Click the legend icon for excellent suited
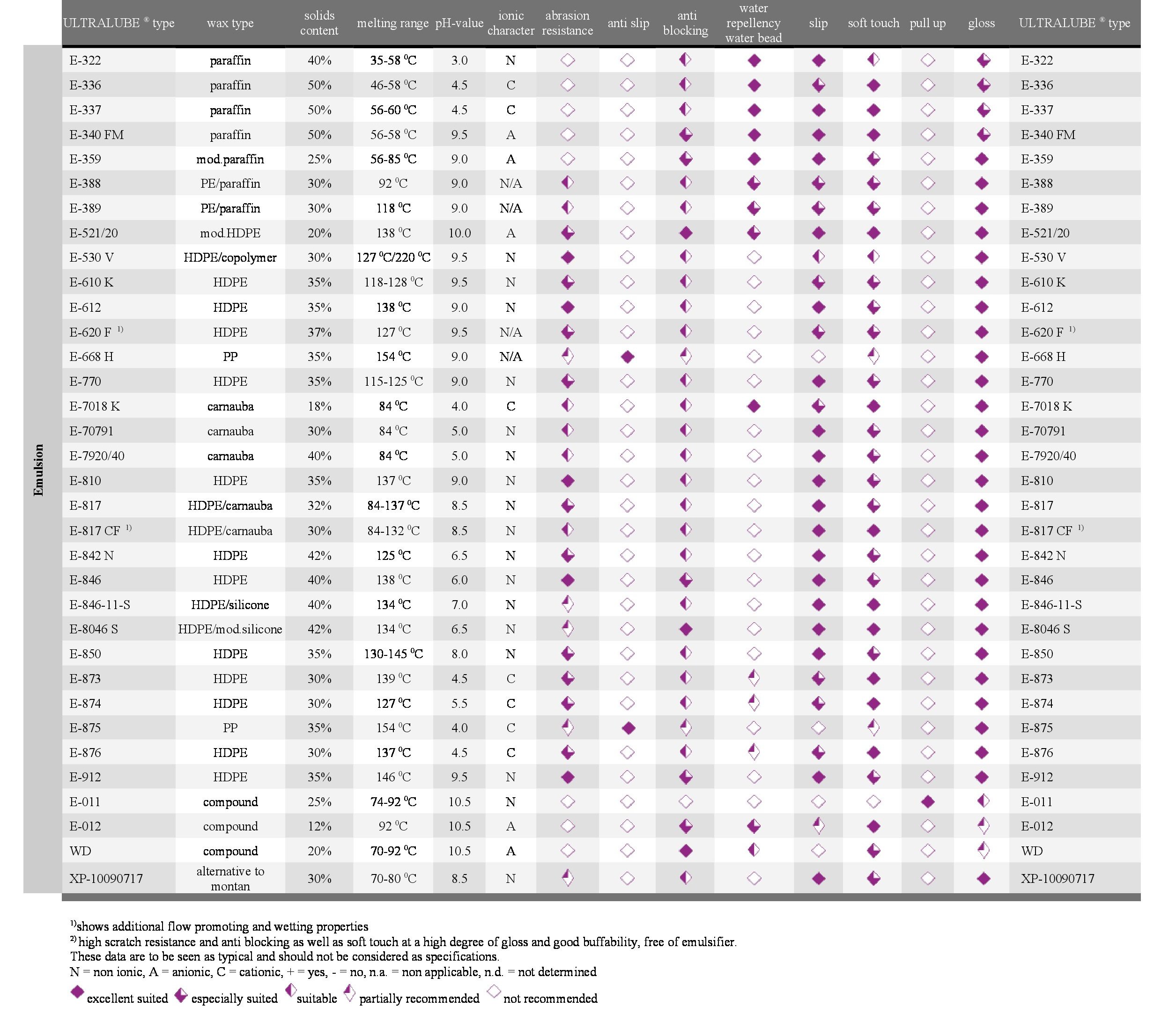Screen dimensions: 1176x1036 click(77, 992)
